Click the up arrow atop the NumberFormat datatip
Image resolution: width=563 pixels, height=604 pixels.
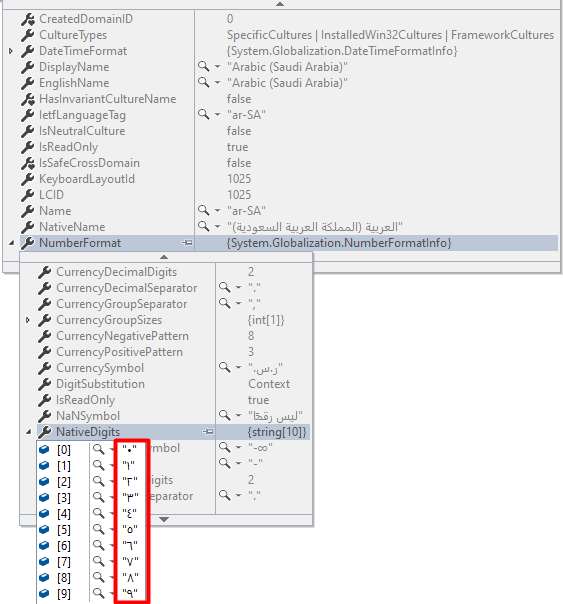click(164, 257)
